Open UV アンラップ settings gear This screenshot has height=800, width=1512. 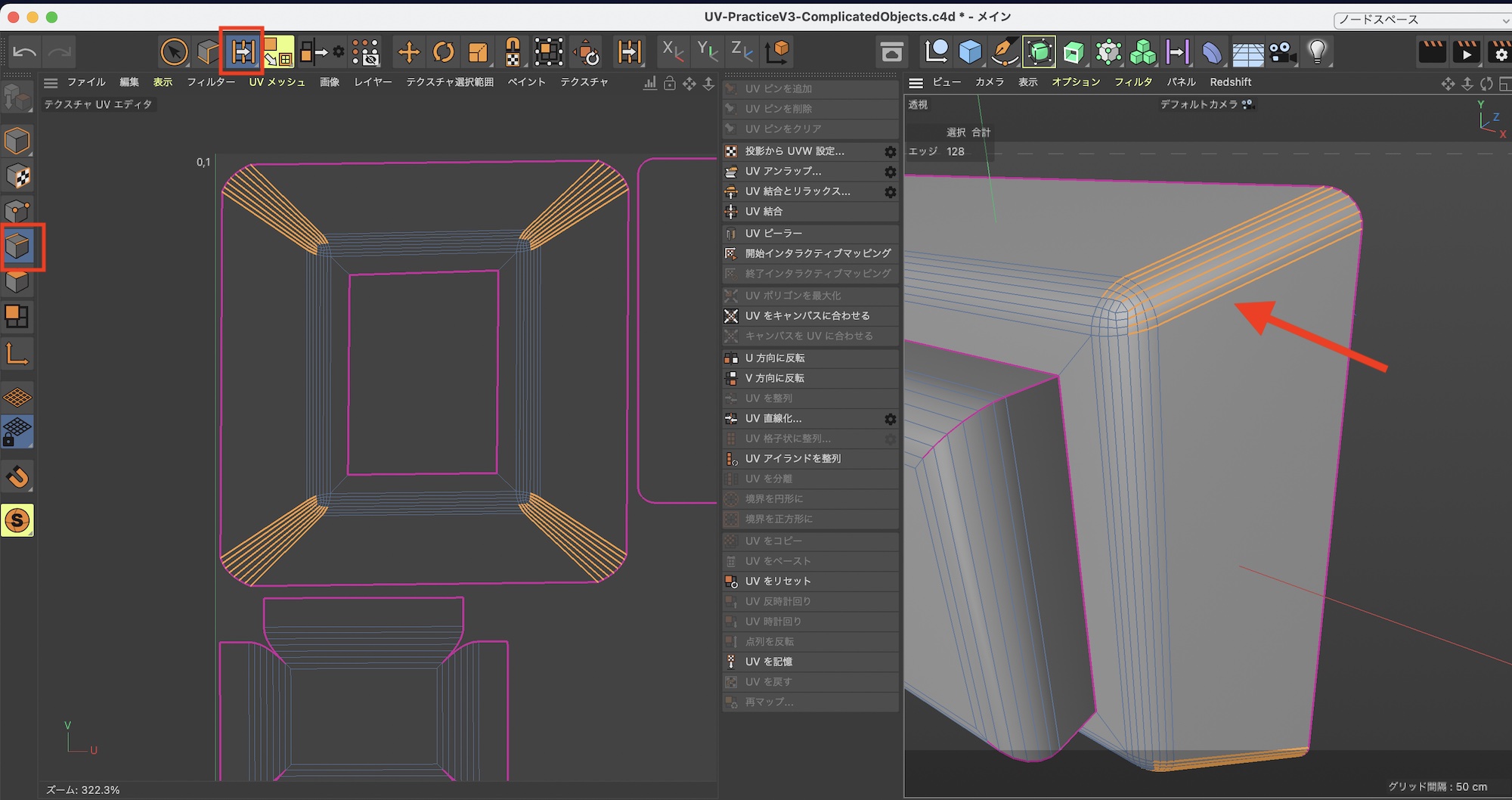[x=890, y=172]
